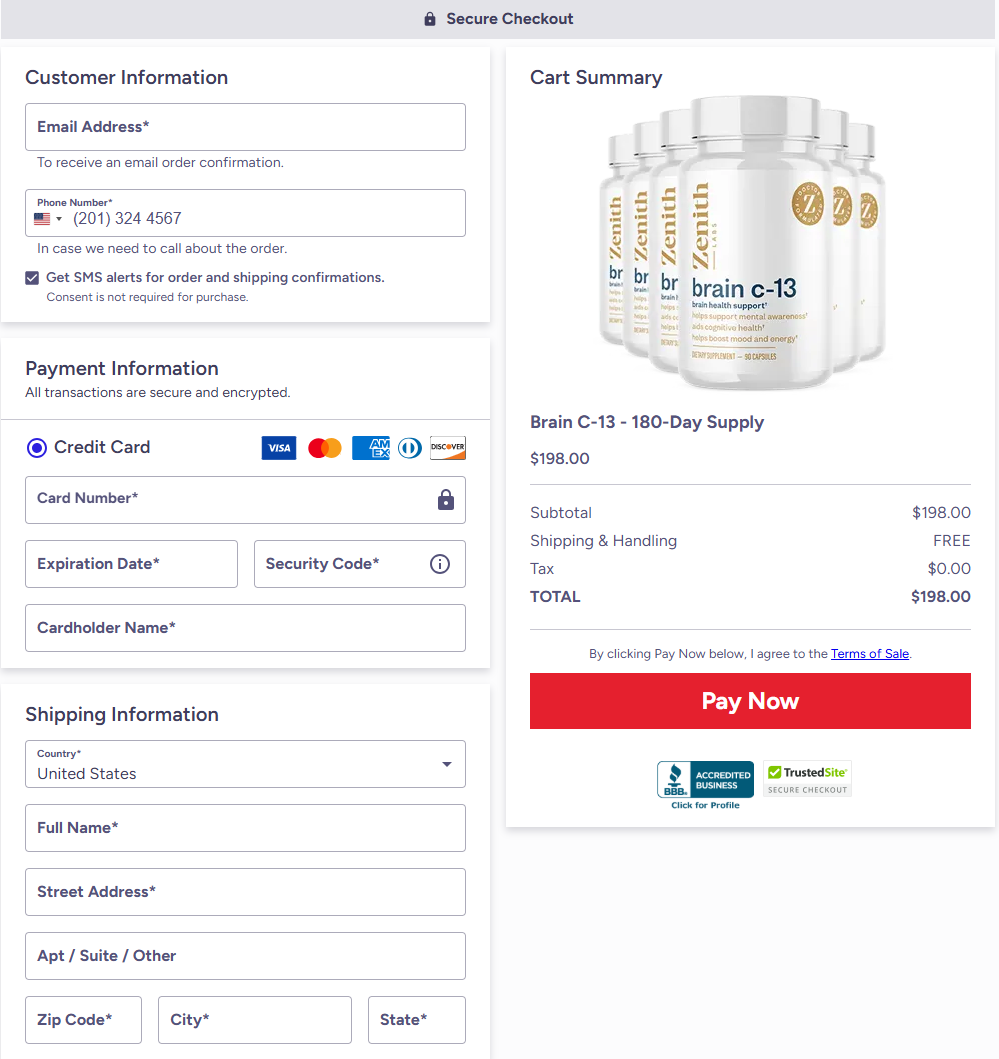Uncheck the SMS alerts checkbox

32,278
